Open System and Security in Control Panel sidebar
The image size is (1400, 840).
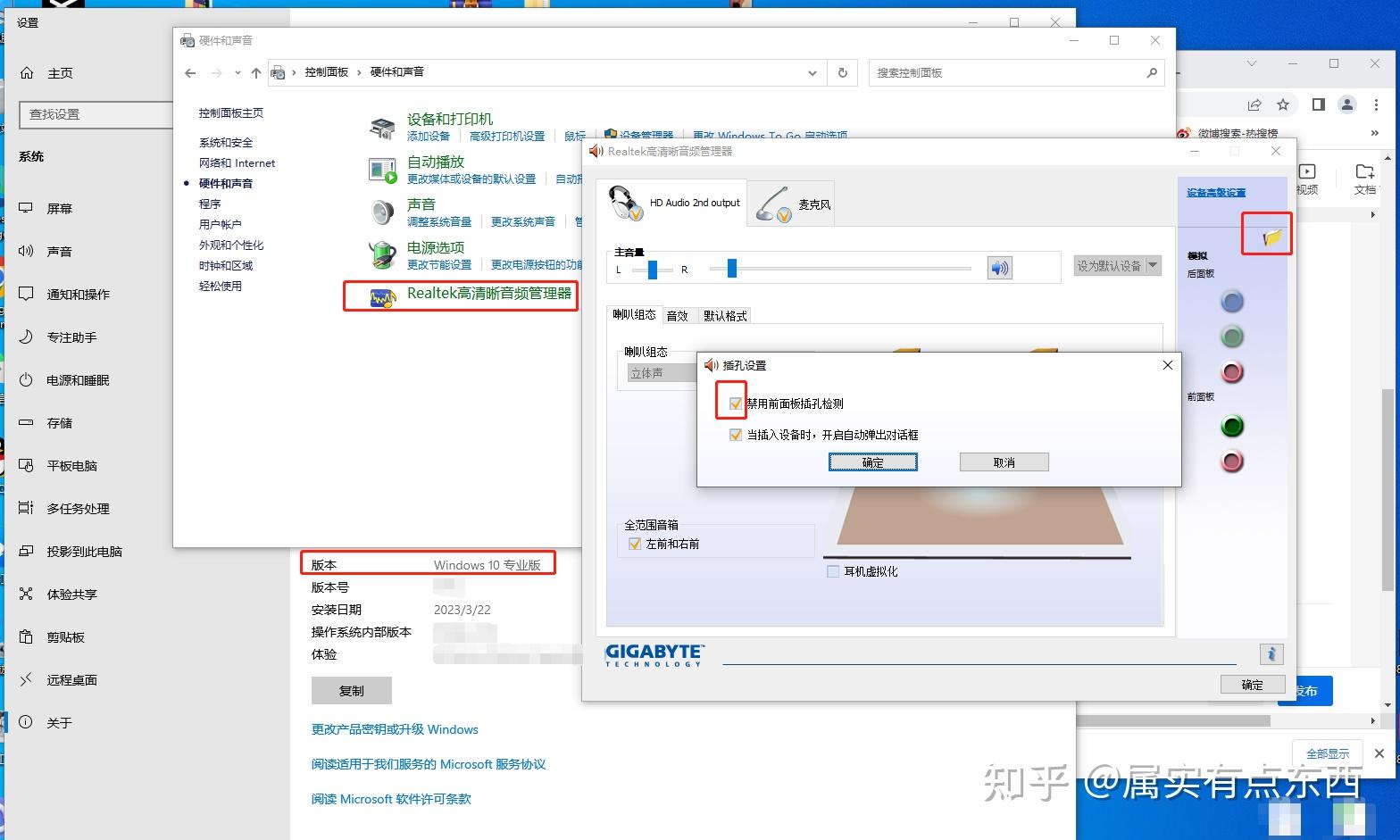(x=226, y=143)
